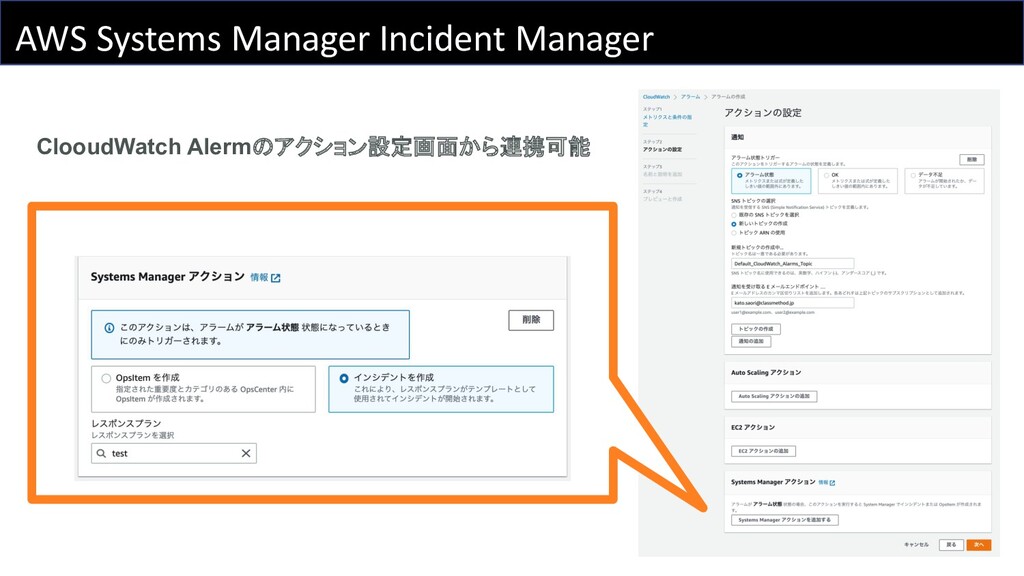The height and width of the screenshot is (576, 1024).
Task: Select the インシデントを作成 radio option
Action: coord(344,378)
